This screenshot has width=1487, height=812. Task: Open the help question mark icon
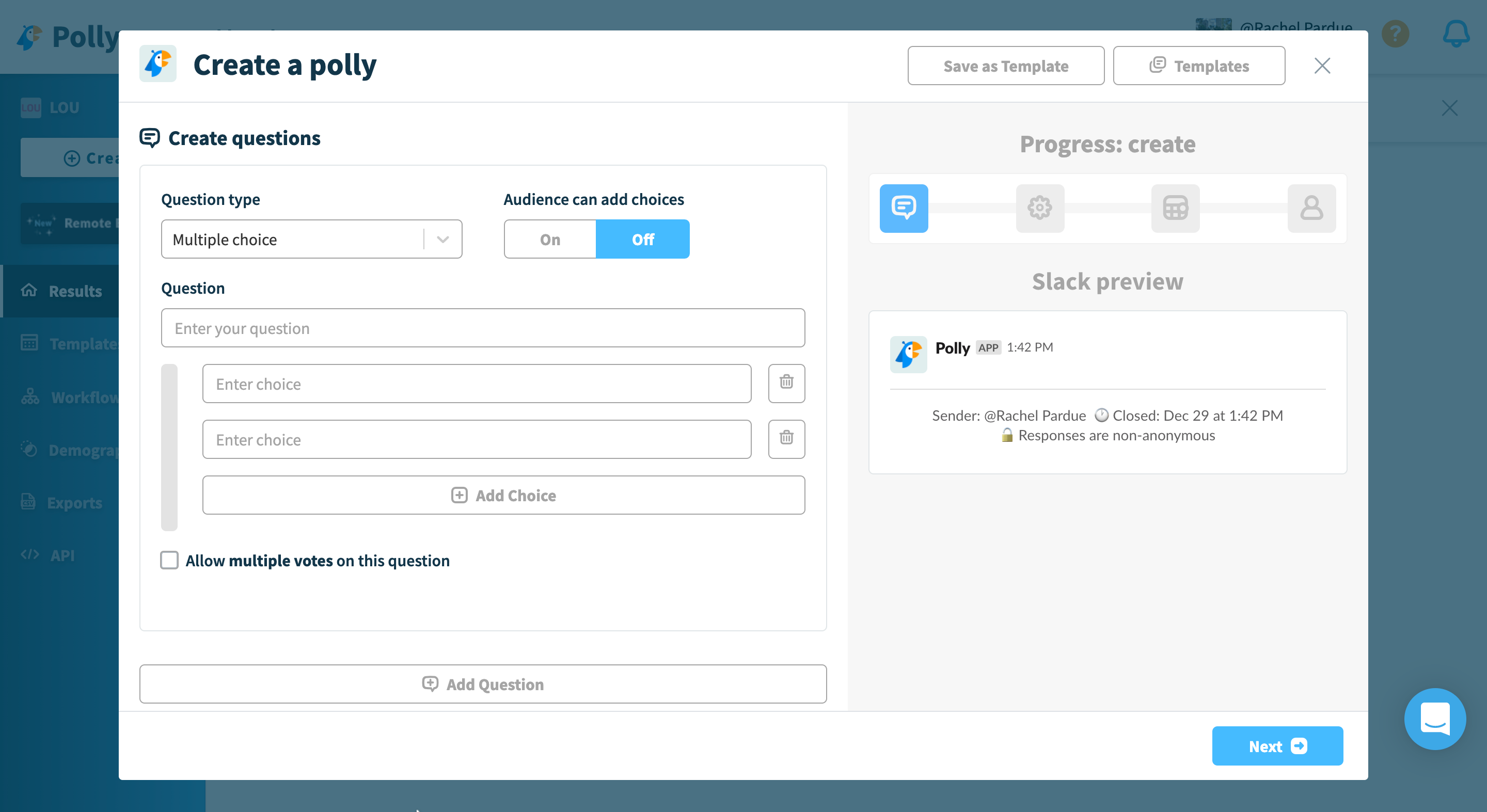click(1395, 34)
